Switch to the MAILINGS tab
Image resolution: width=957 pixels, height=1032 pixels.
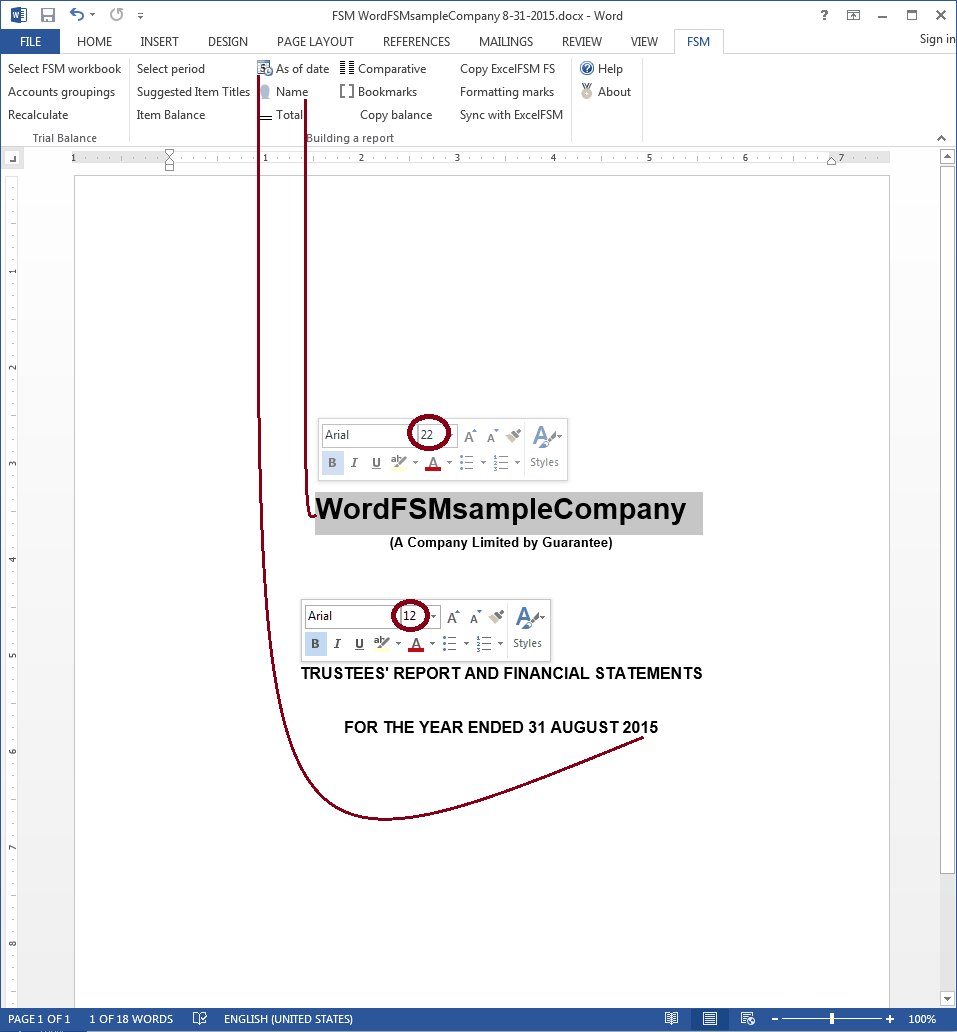tap(506, 41)
